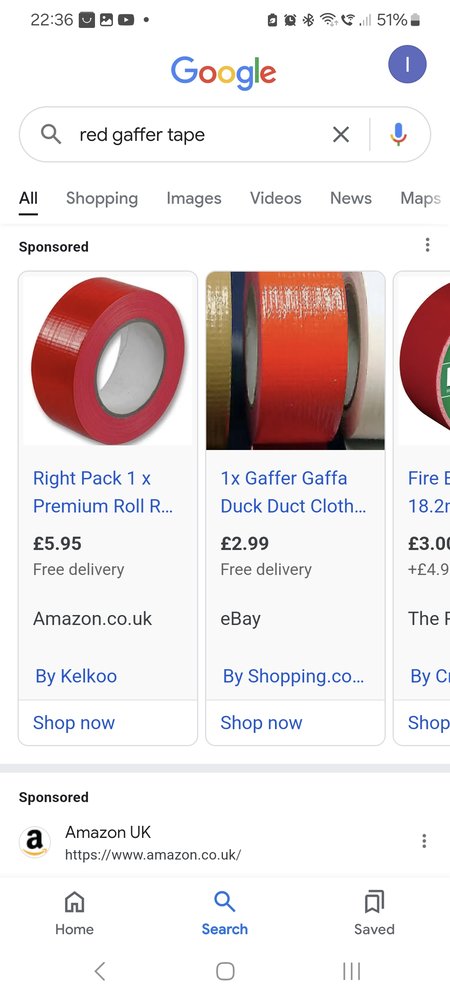Clear the search text with X icon
This screenshot has height=1000, width=450.
point(341,135)
